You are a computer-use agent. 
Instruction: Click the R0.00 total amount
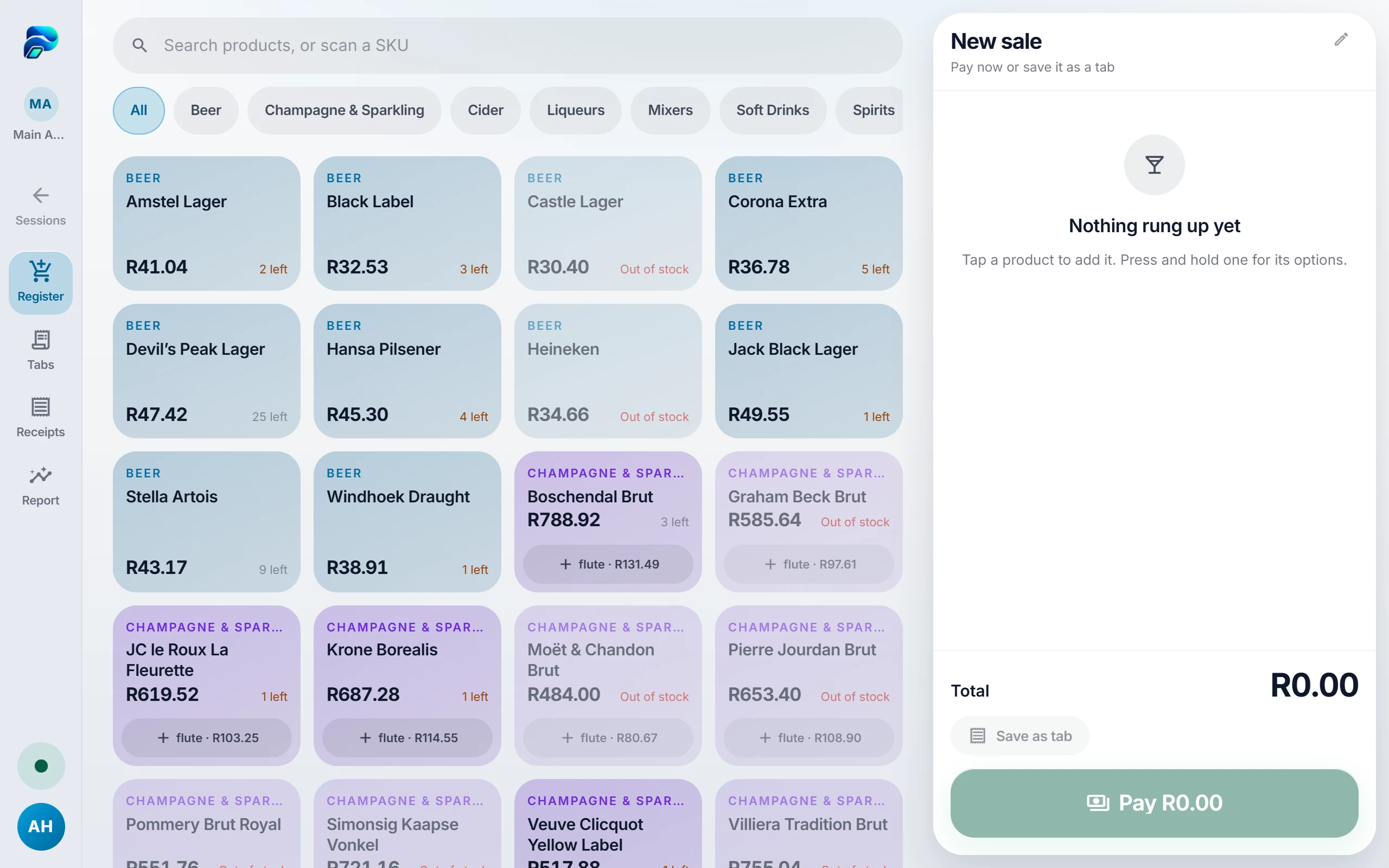click(x=1314, y=685)
